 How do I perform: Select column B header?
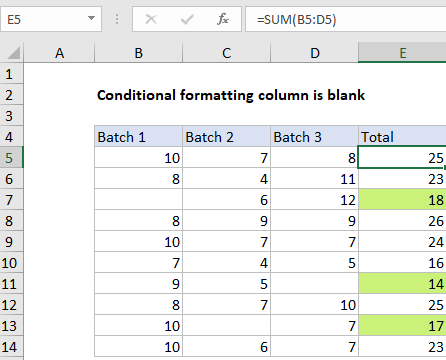click(x=139, y=53)
